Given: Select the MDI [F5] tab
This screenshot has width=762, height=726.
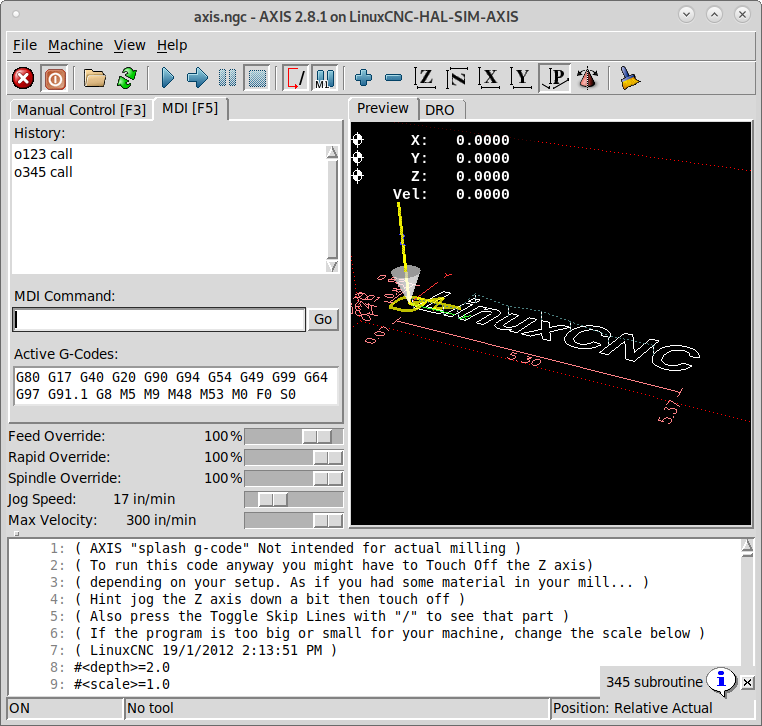Looking at the screenshot, I should (190, 108).
